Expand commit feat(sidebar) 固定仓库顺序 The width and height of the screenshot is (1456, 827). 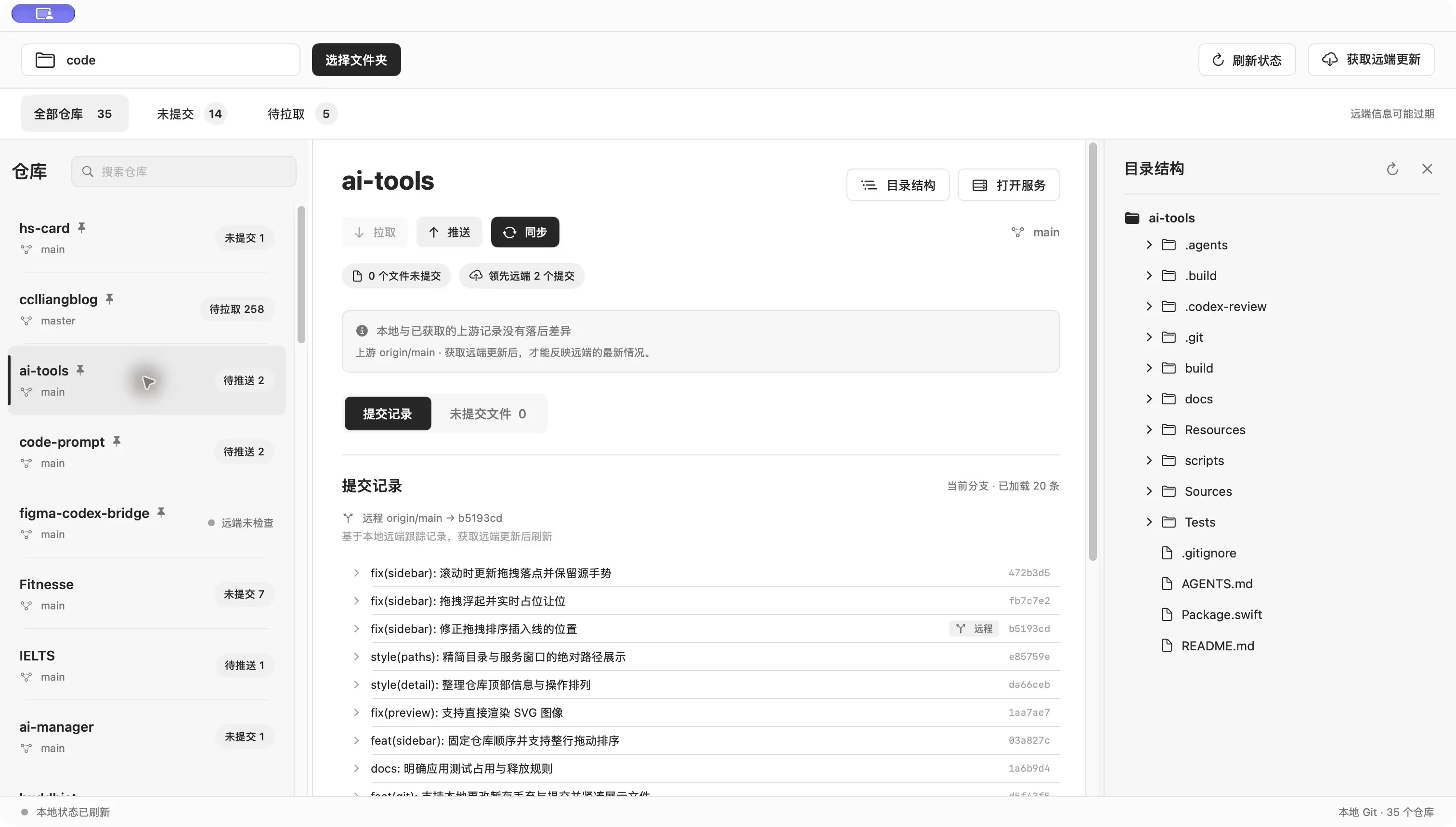(x=356, y=740)
